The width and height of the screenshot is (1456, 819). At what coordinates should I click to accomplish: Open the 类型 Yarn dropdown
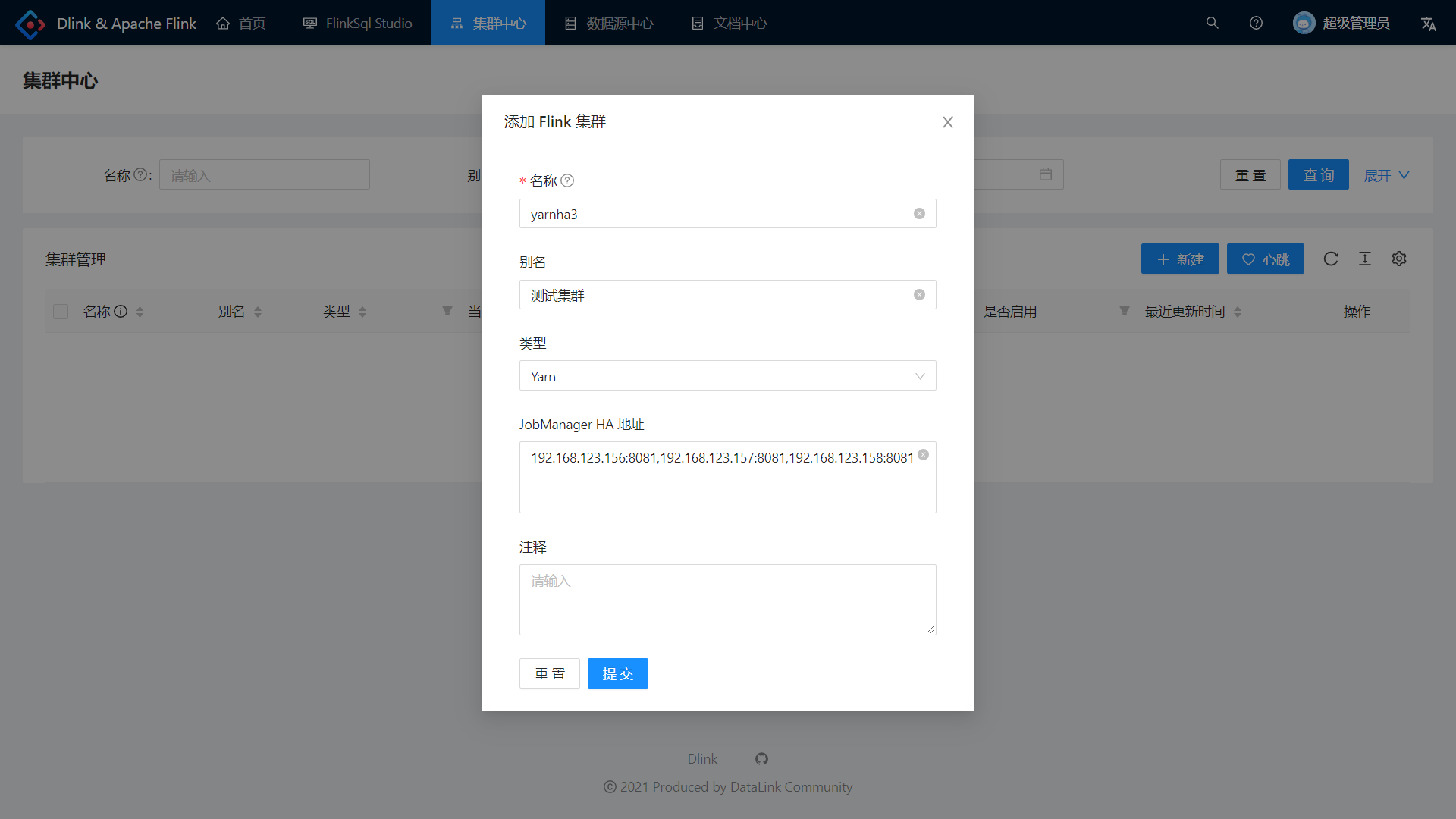pyautogui.click(x=727, y=376)
